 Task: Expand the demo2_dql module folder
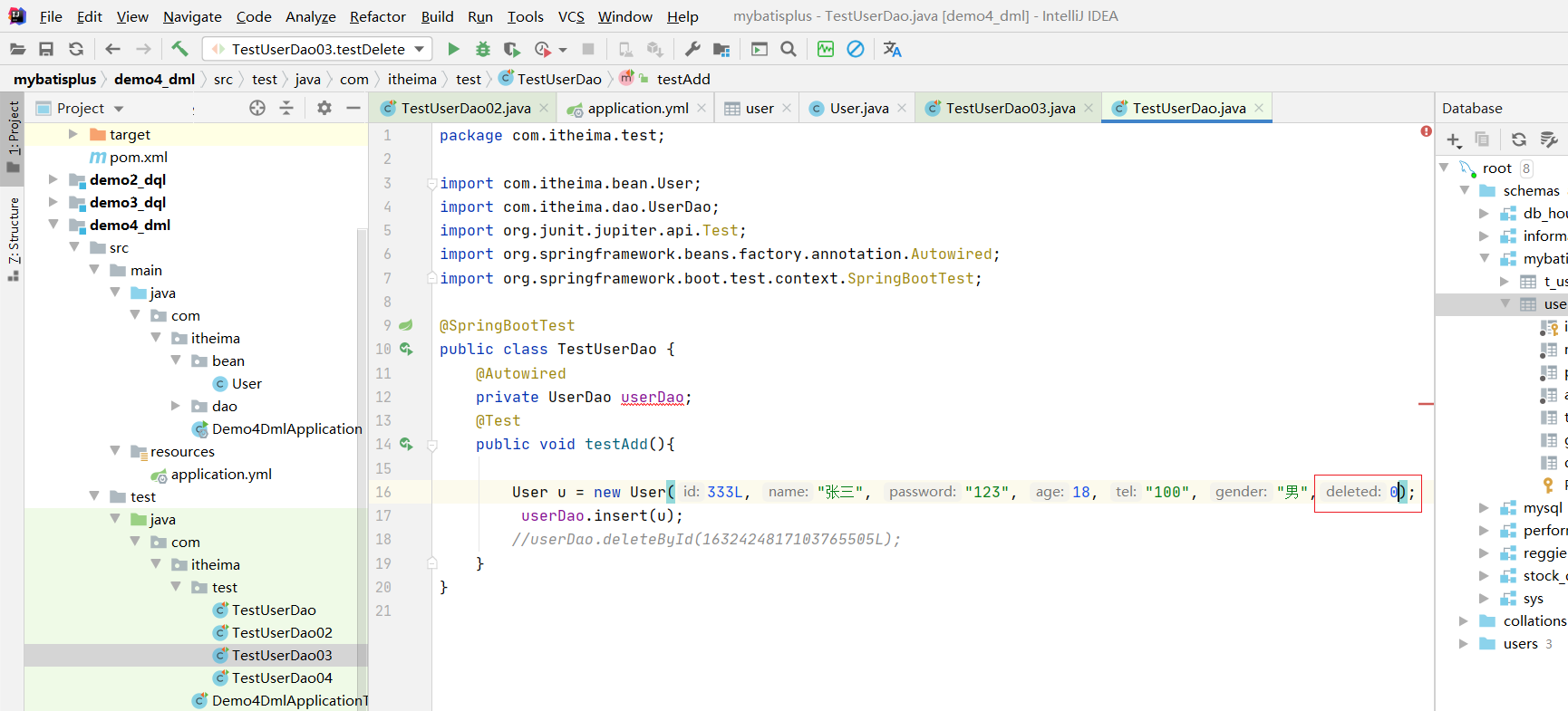click(x=53, y=179)
